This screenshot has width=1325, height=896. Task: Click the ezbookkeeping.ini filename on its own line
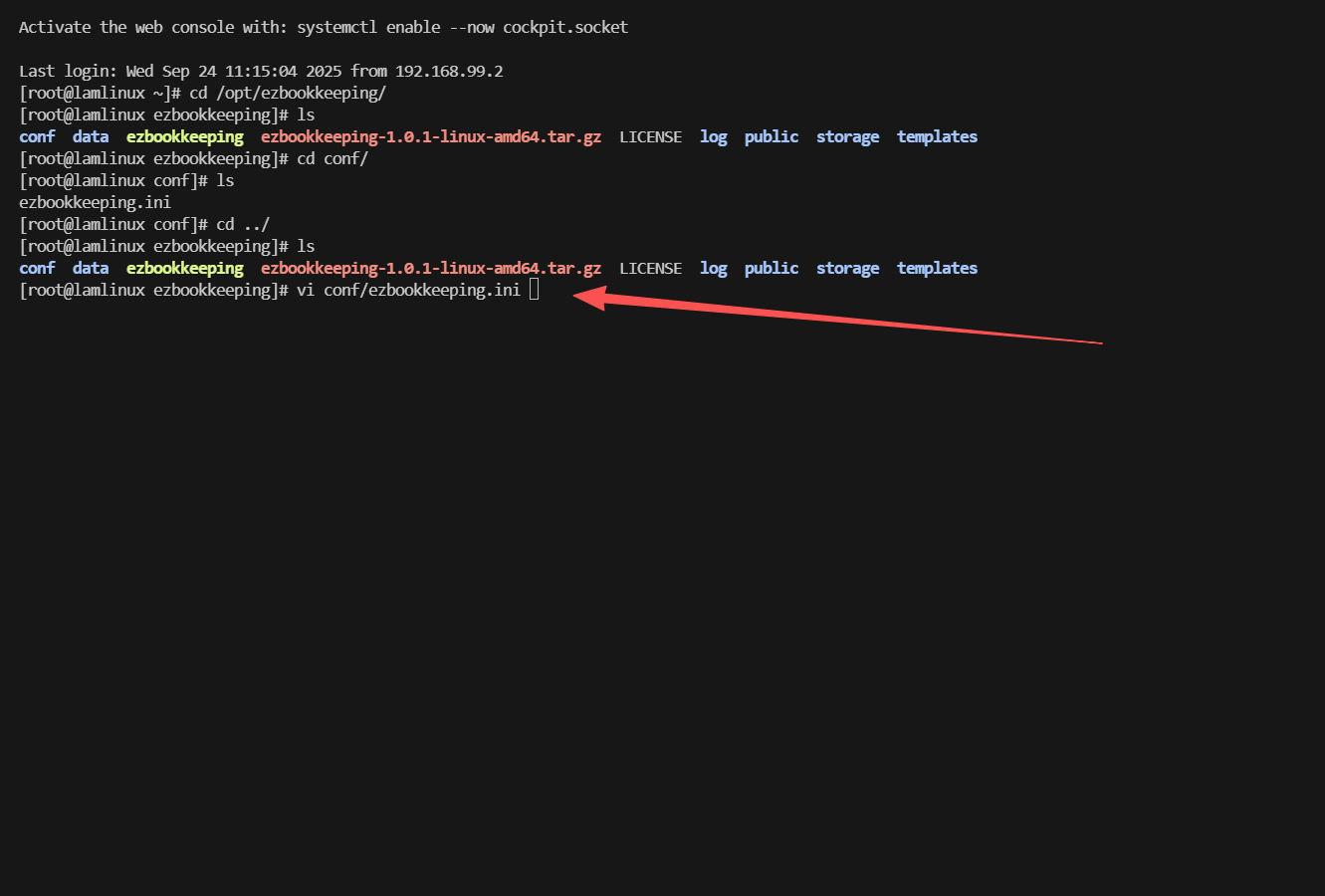(x=95, y=202)
